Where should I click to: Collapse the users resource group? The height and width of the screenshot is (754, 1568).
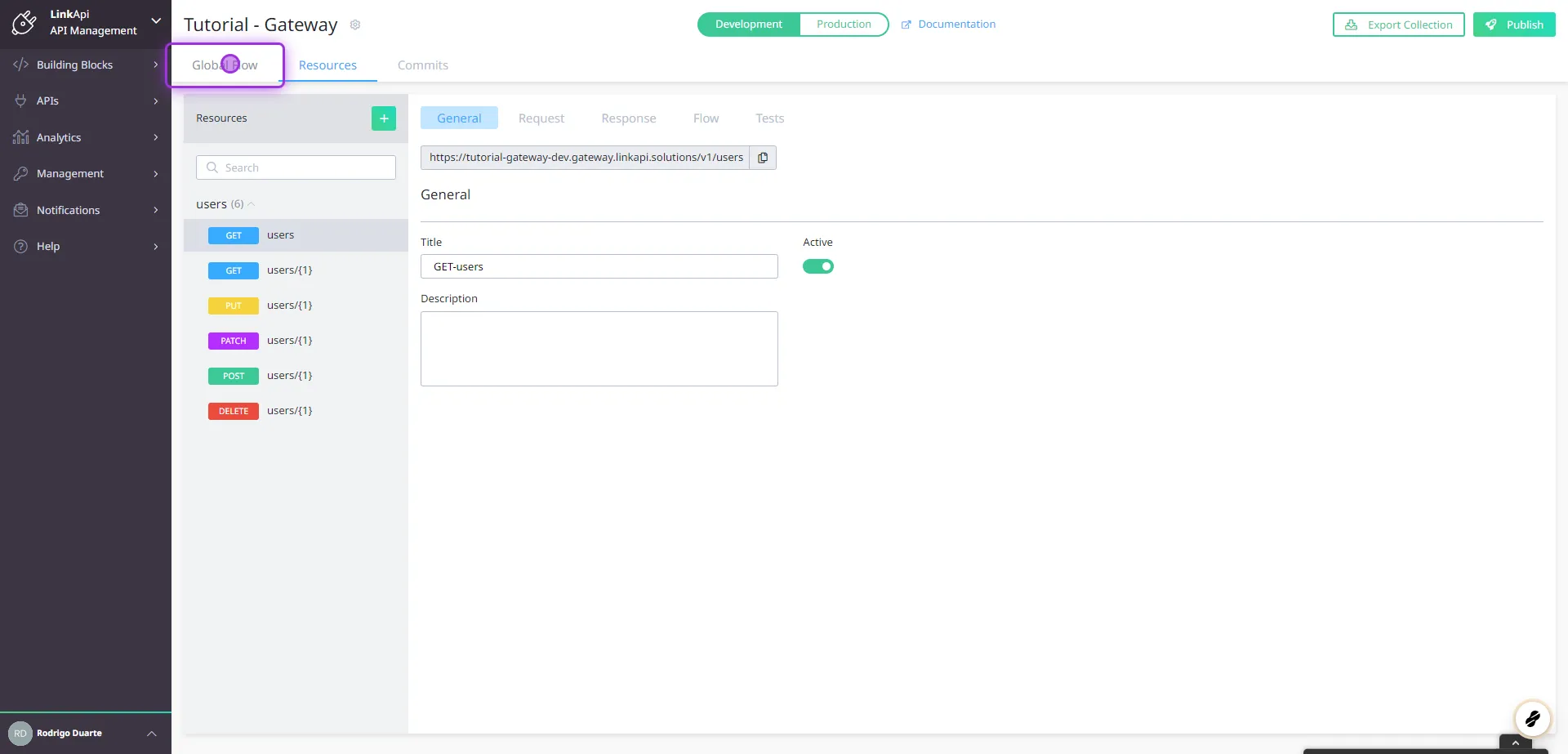pyautogui.click(x=251, y=203)
